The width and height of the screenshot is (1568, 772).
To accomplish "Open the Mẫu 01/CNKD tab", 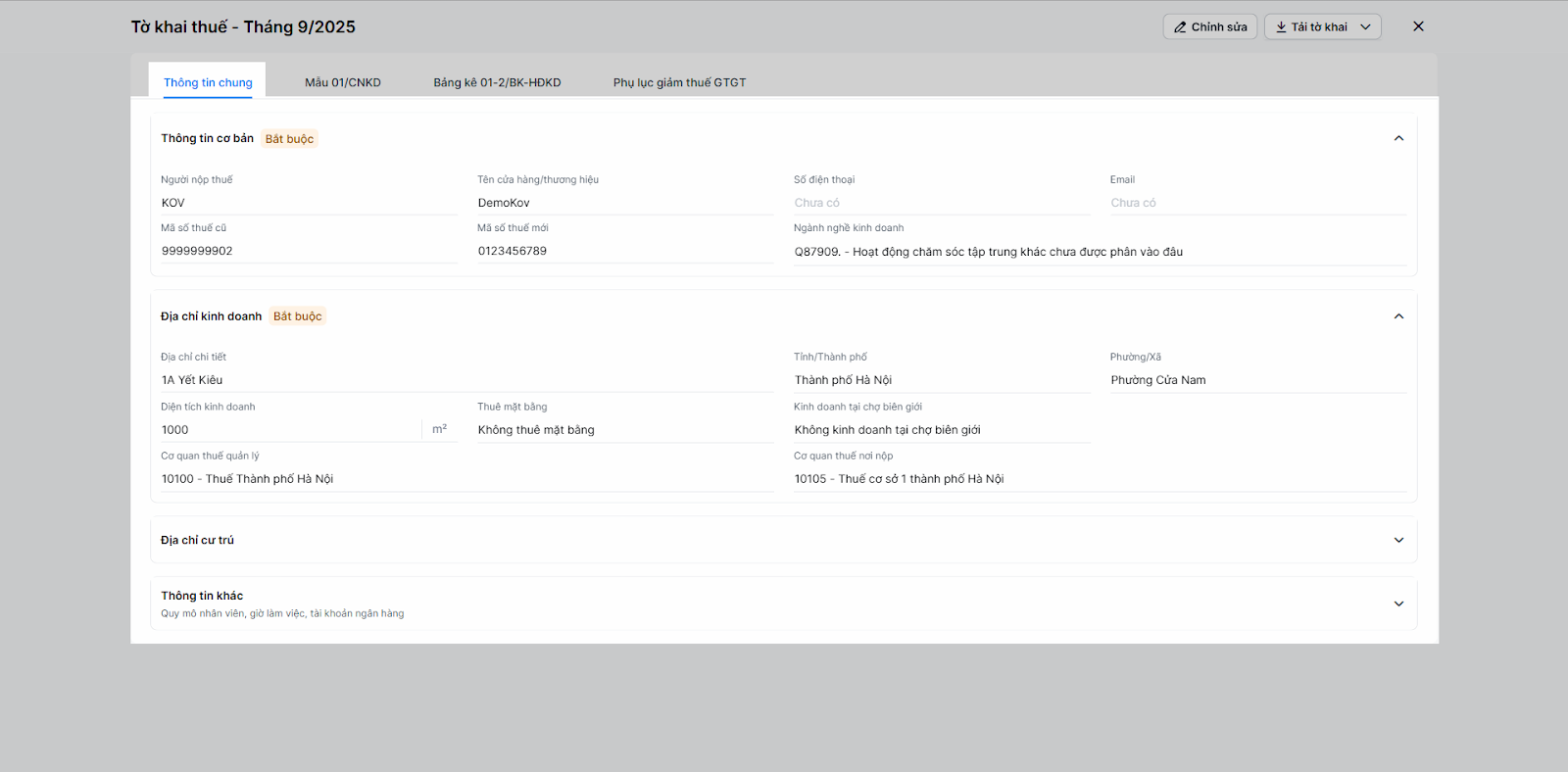I will pos(343,82).
